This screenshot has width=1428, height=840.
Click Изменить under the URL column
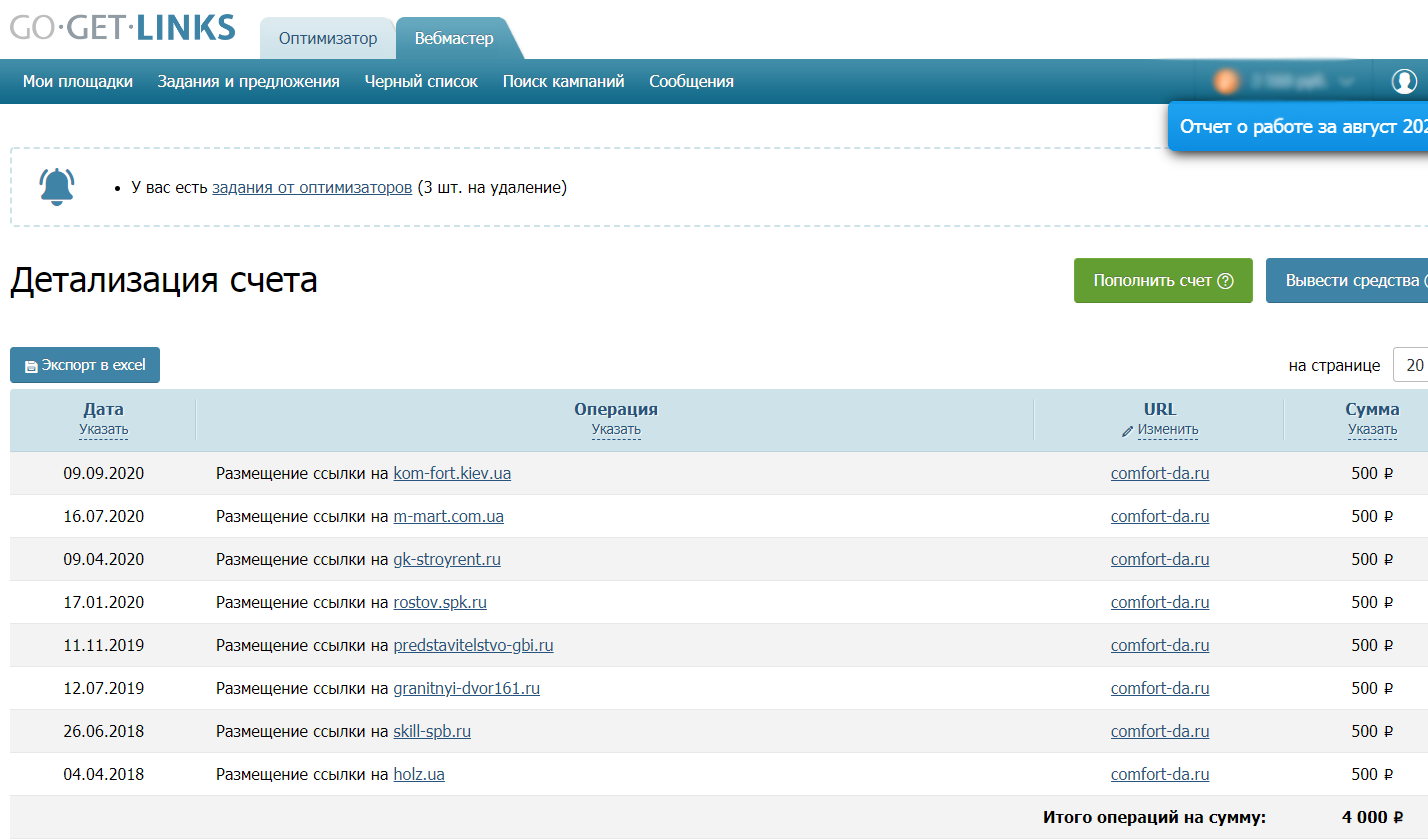(1168, 430)
